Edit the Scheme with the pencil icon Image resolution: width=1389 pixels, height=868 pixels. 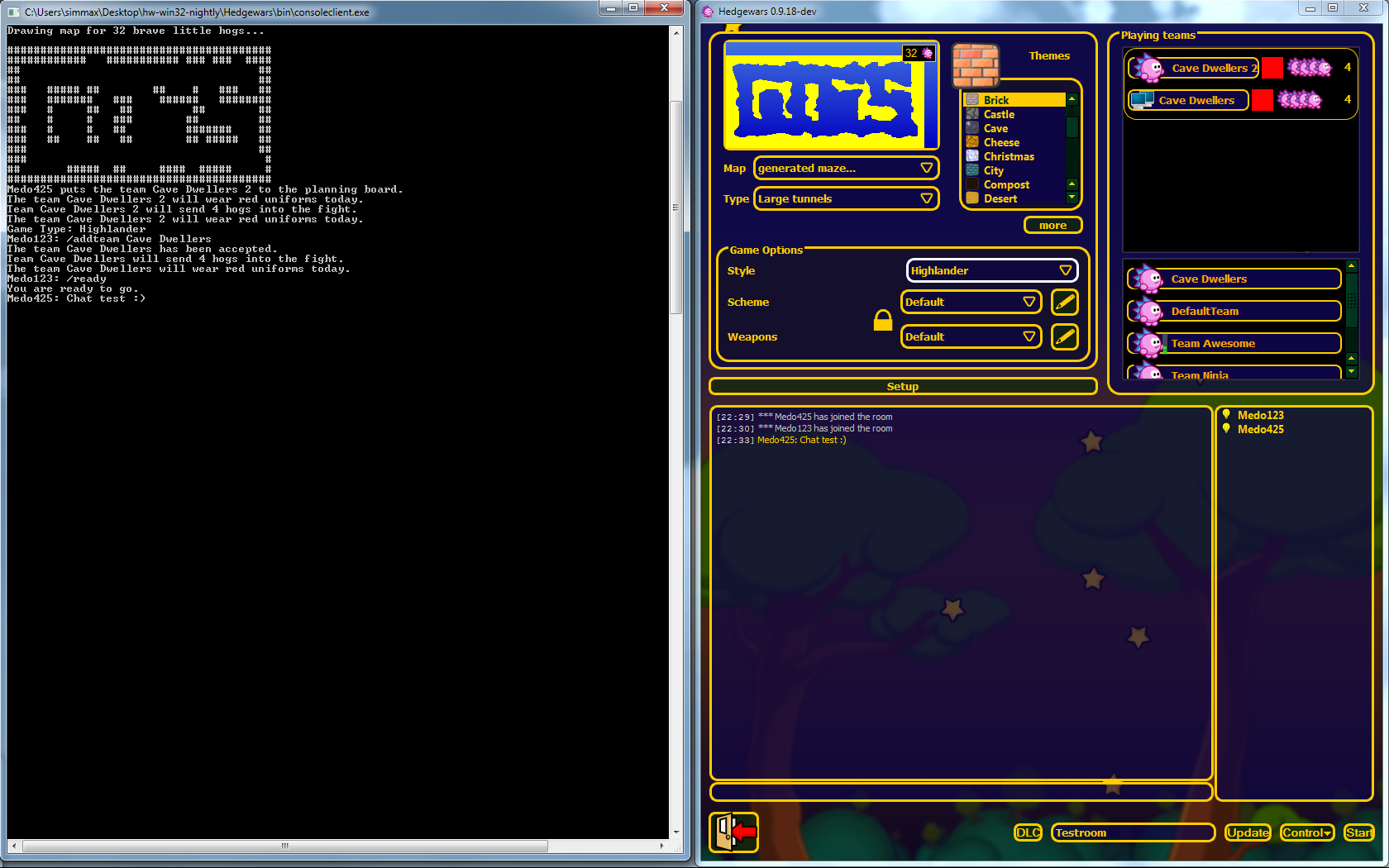point(1065,302)
